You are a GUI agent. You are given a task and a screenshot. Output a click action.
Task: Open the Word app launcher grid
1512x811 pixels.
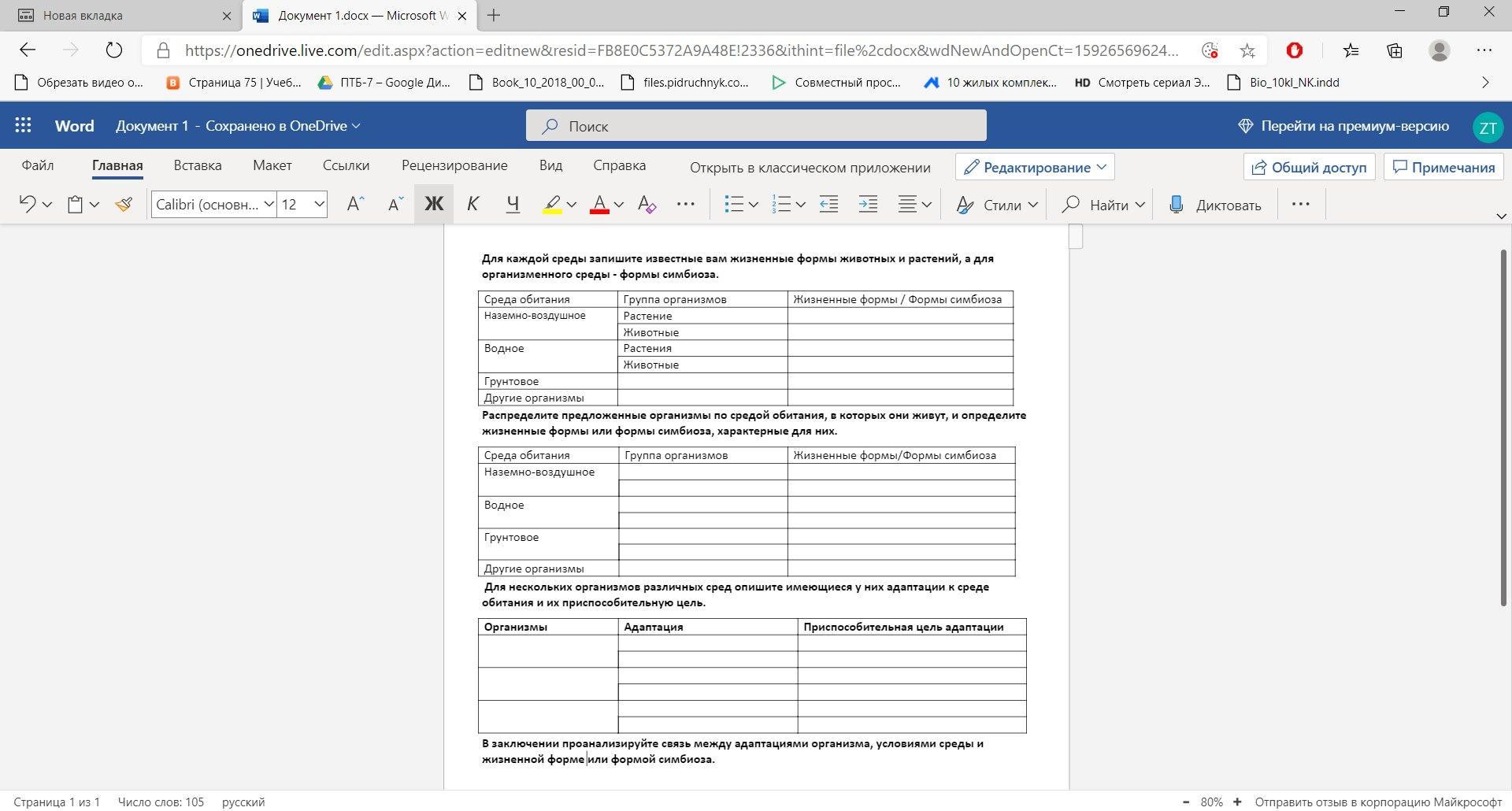24,126
